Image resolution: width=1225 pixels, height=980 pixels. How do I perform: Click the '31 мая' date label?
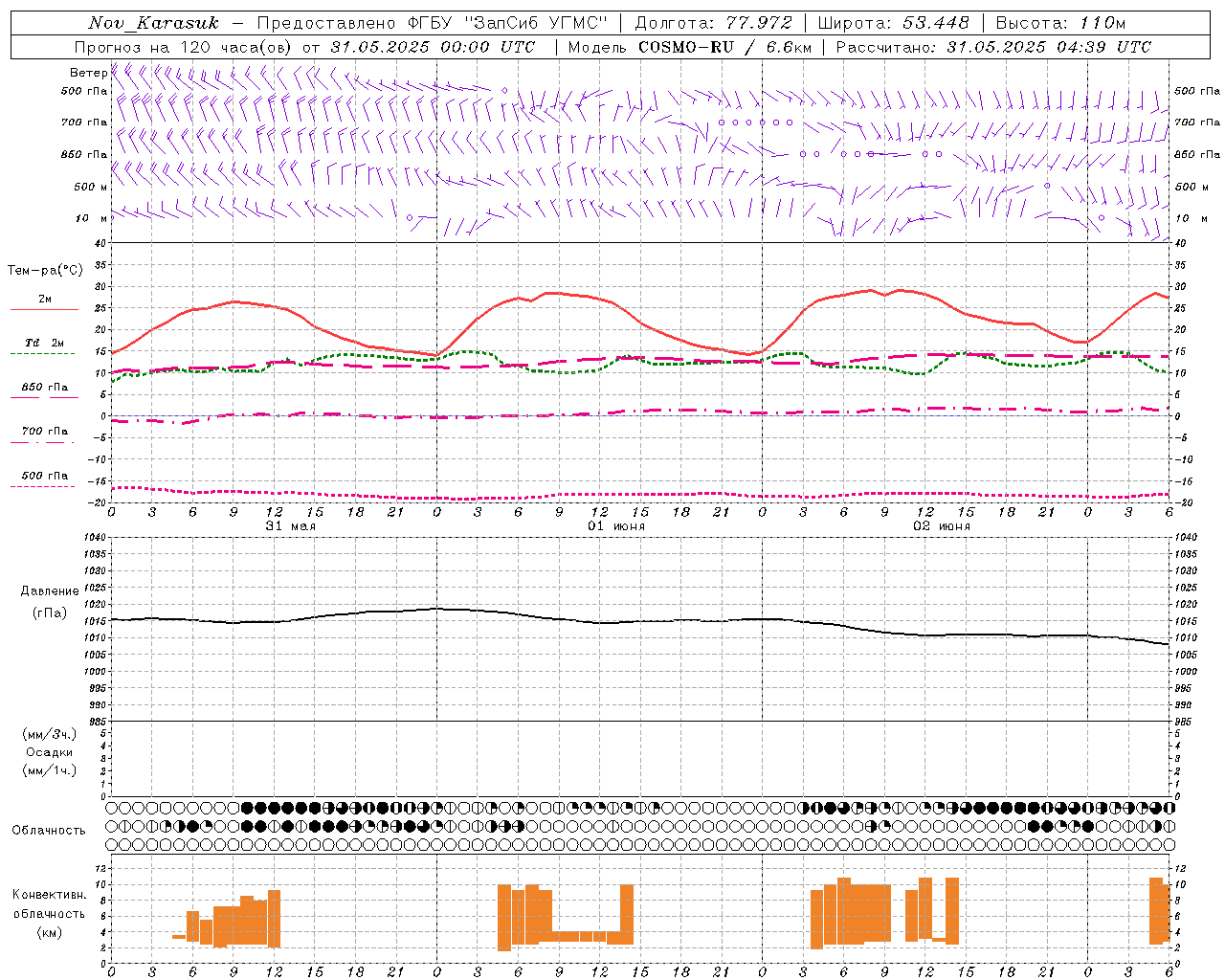point(290,526)
